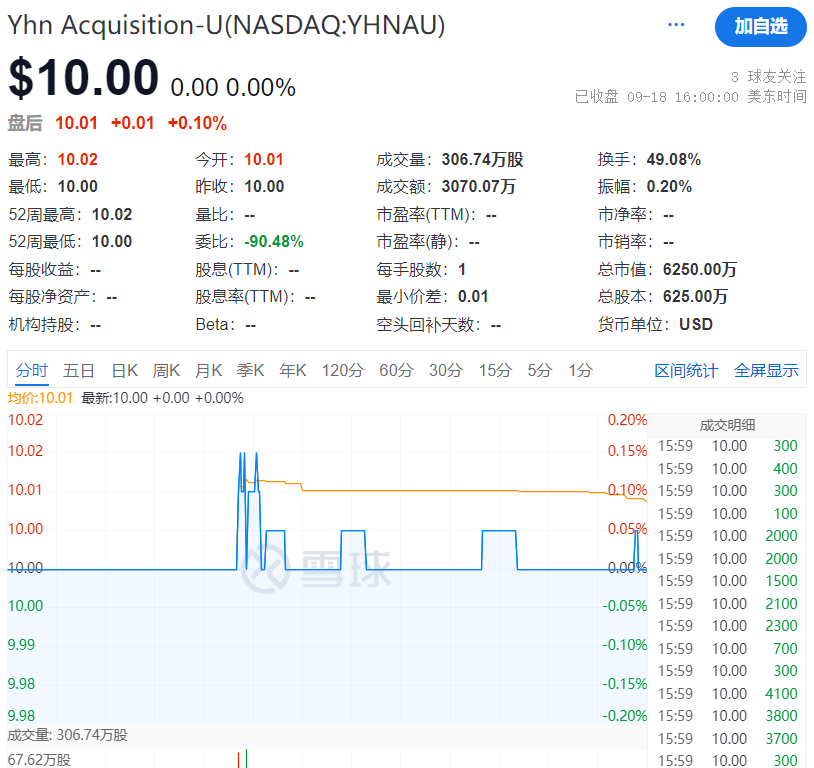Activate 全屏显示 fullscreen display
Image resolution: width=814 pixels, height=768 pixels.
766,369
